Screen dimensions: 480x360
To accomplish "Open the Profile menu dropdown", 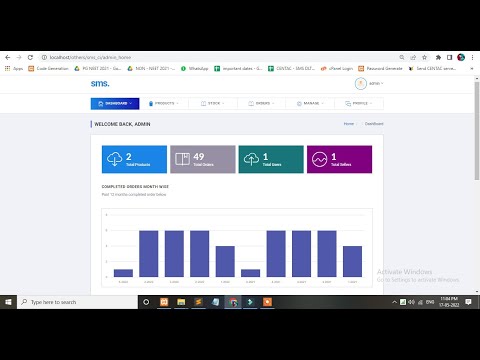I will [x=359, y=103].
